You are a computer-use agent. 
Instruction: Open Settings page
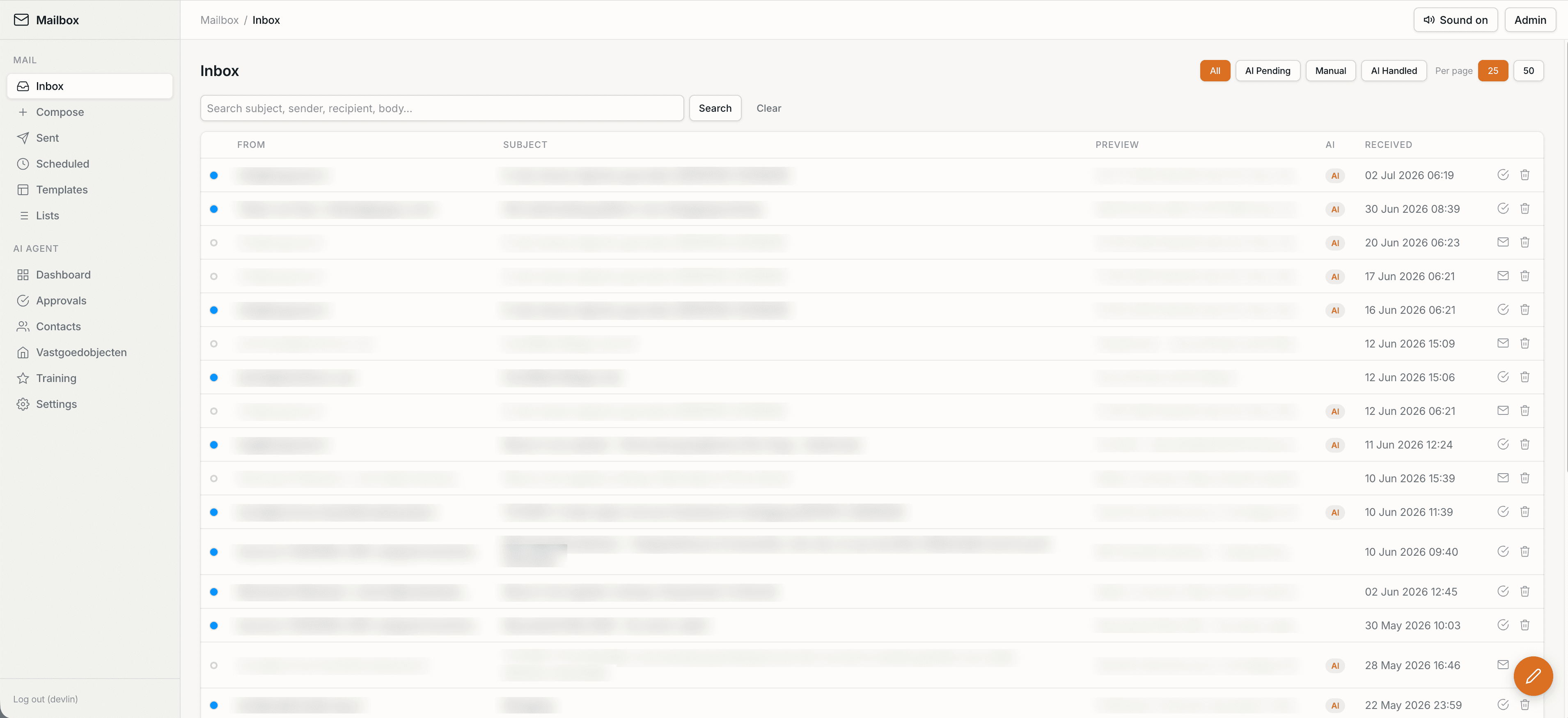point(89,404)
